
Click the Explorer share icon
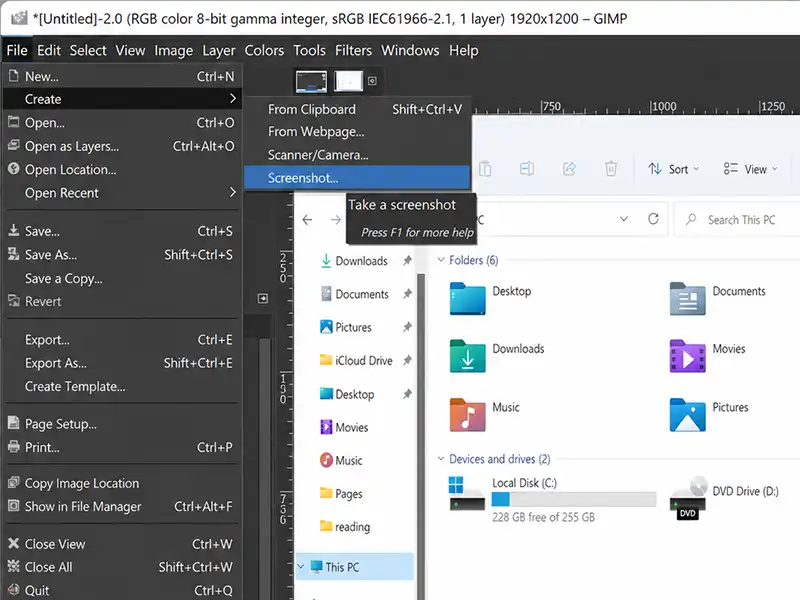(569, 168)
